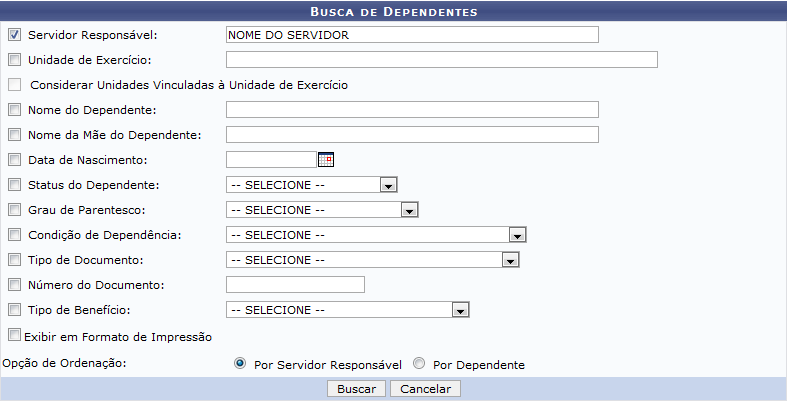788x403 pixels.
Task: Click the Servidor Responsável name field
Action: point(412,35)
